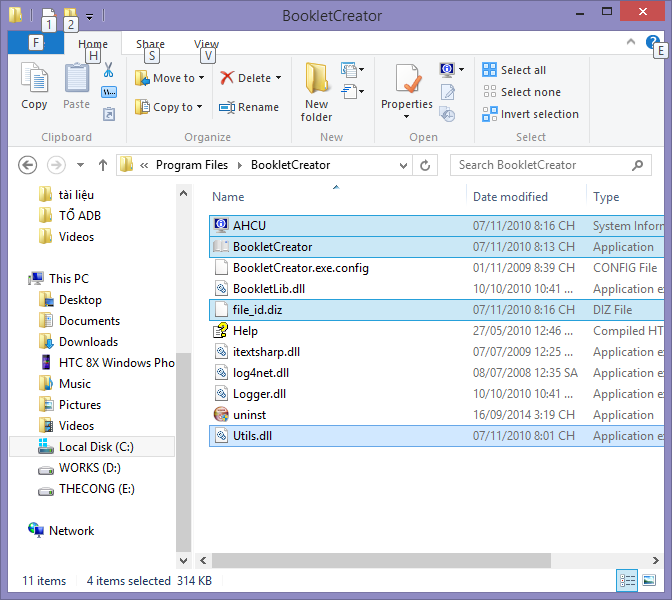Open recent locations dropdown arrow
The image size is (672, 600).
(x=80, y=165)
